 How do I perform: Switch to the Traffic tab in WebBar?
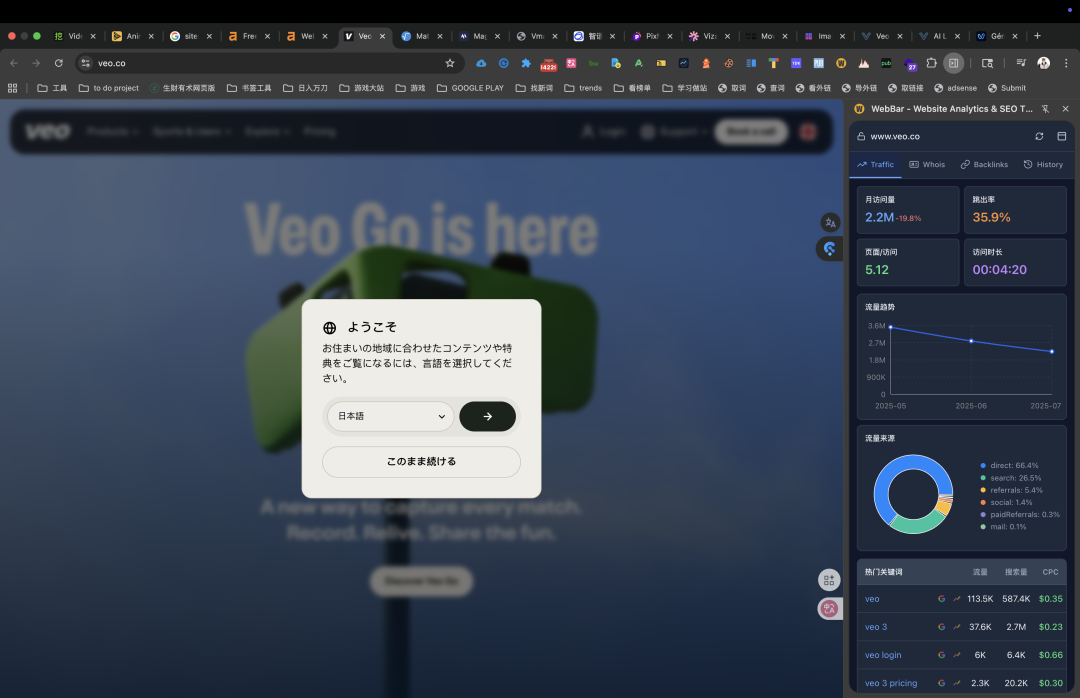[x=875, y=165]
